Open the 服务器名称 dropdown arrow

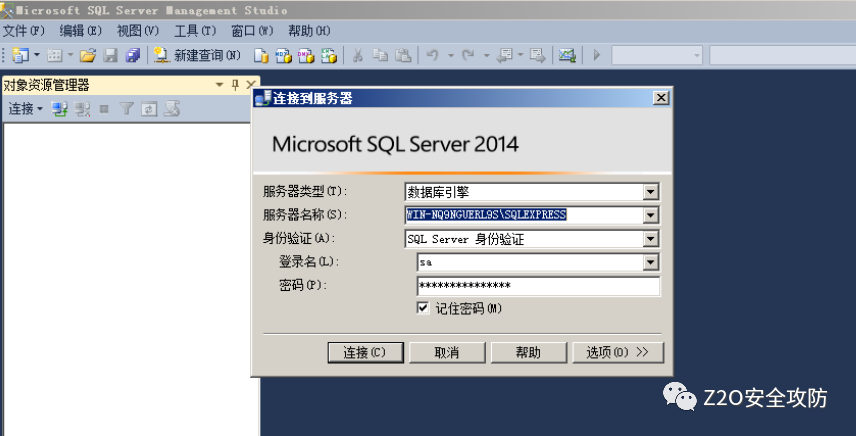(650, 216)
